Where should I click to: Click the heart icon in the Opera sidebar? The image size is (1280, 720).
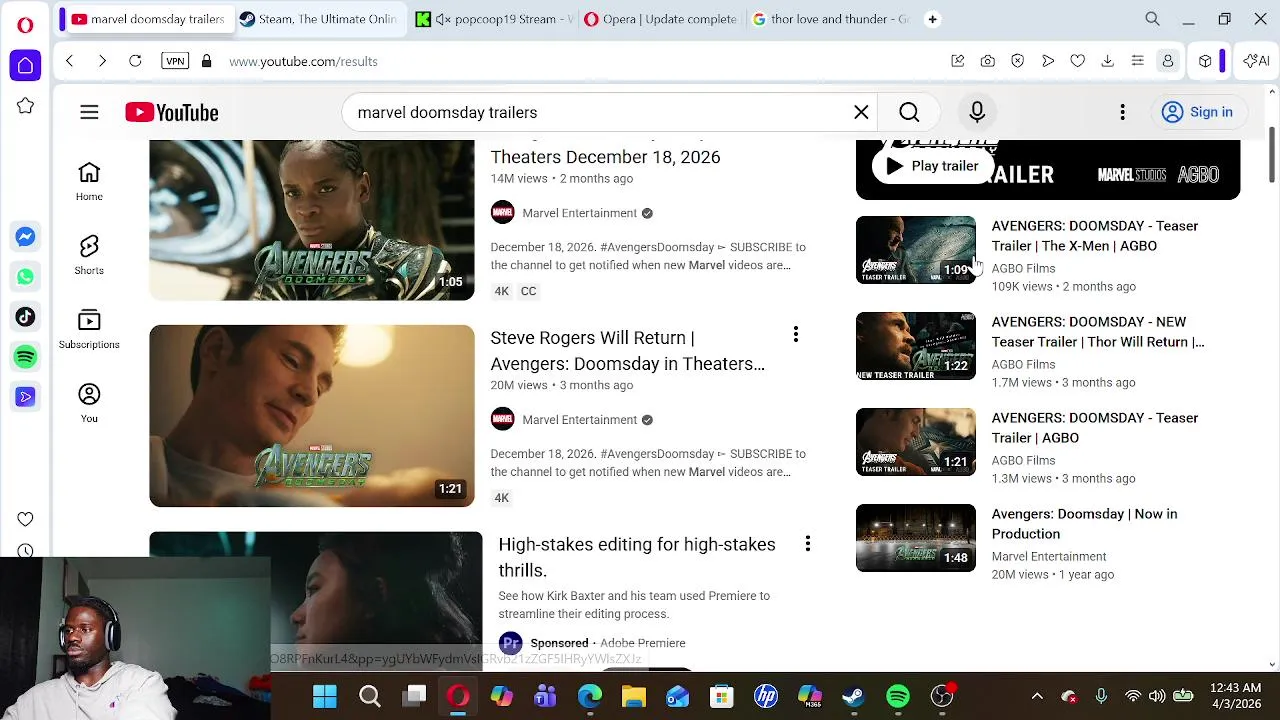25,518
